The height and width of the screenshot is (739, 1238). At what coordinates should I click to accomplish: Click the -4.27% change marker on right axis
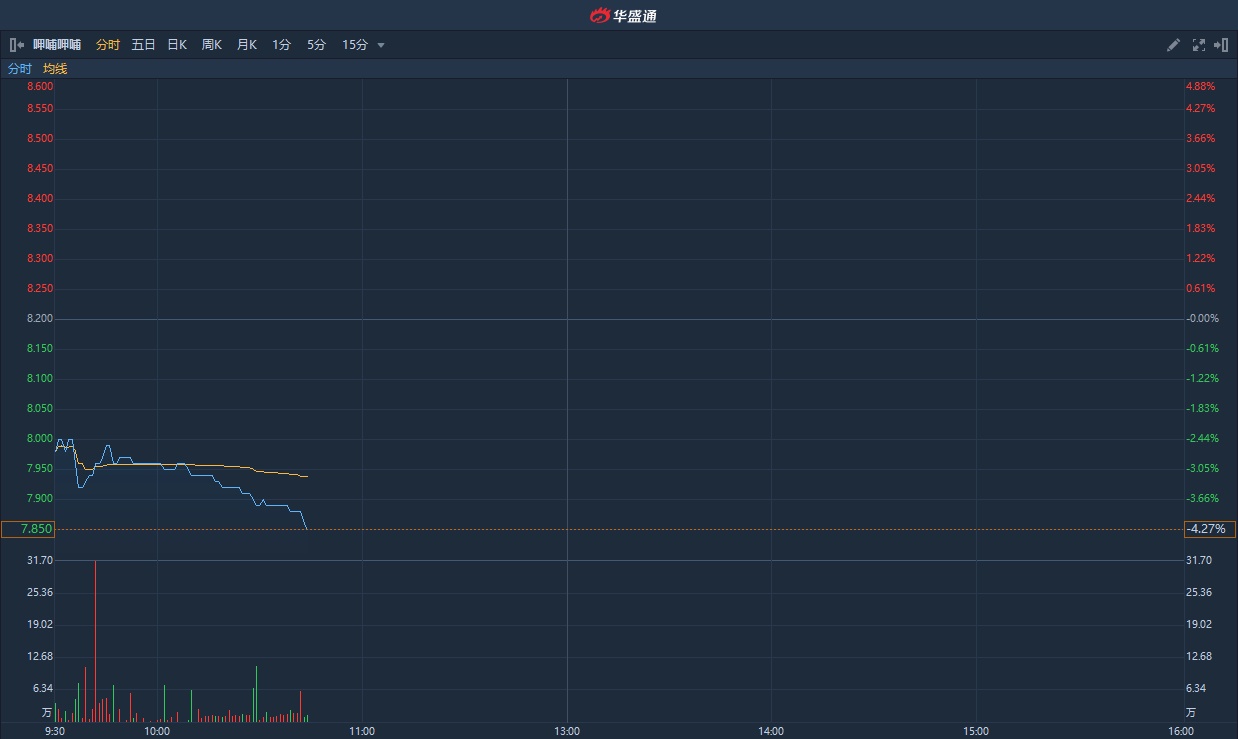1209,529
